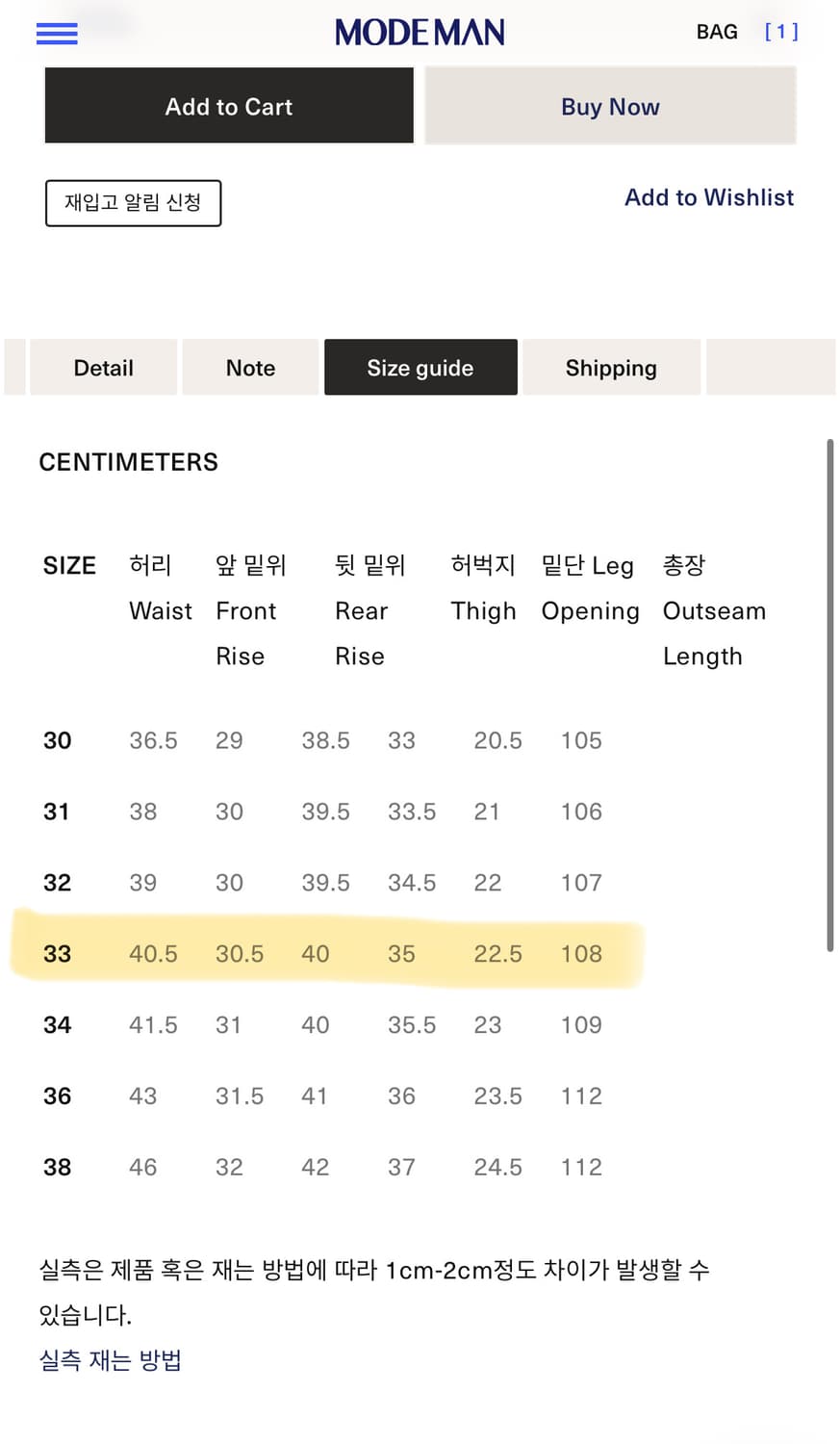This screenshot has width=840, height=1444.
Task: Select the Size guide tab
Action: (x=420, y=367)
